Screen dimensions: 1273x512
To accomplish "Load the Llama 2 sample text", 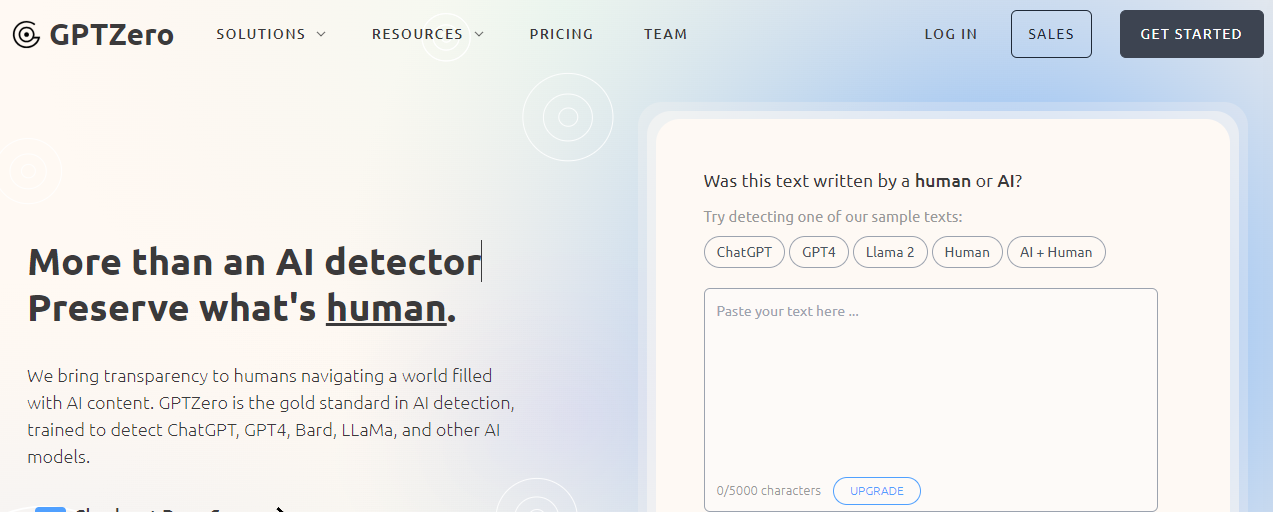I will pyautogui.click(x=890, y=252).
